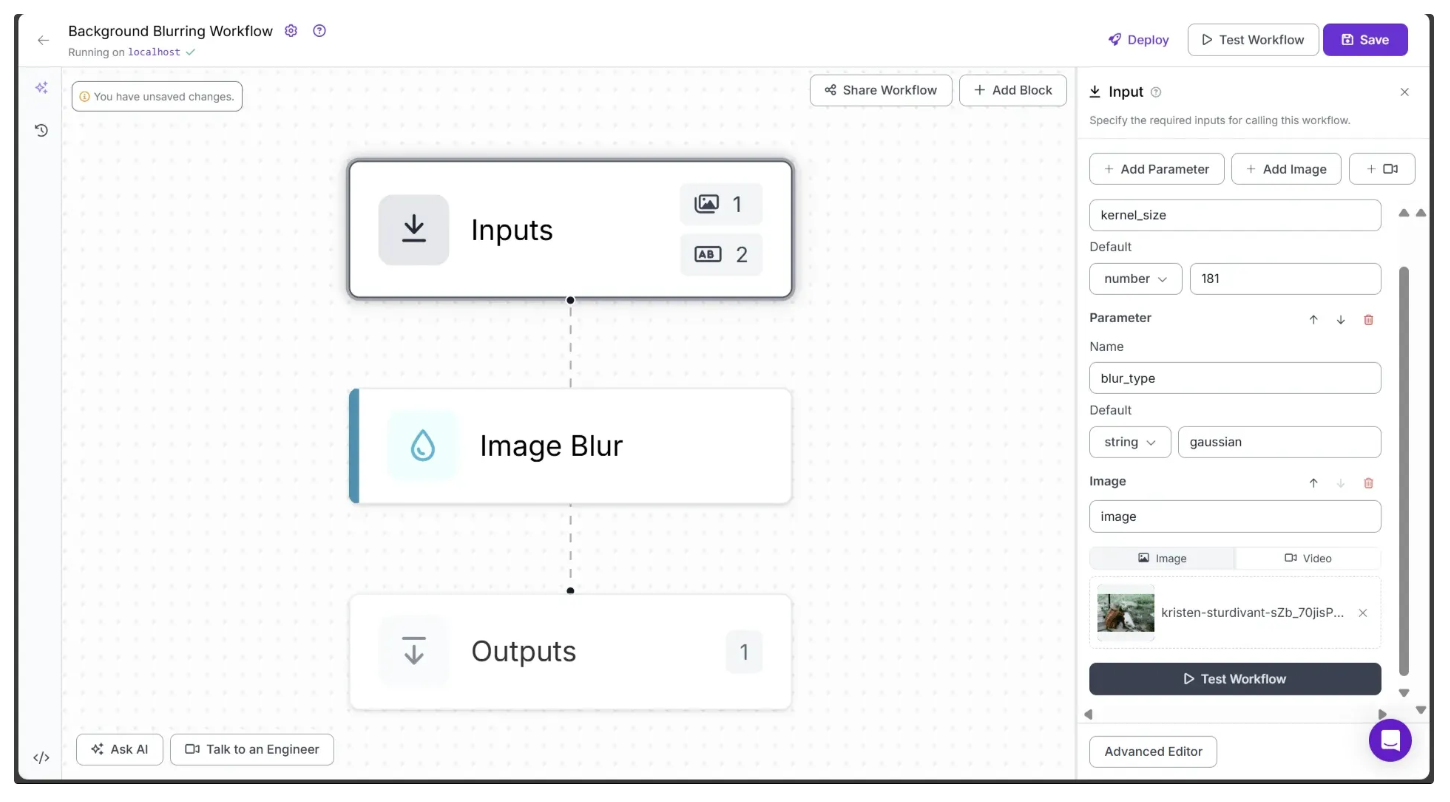Click the localhost status text
The image size is (1450, 802).
tap(154, 52)
